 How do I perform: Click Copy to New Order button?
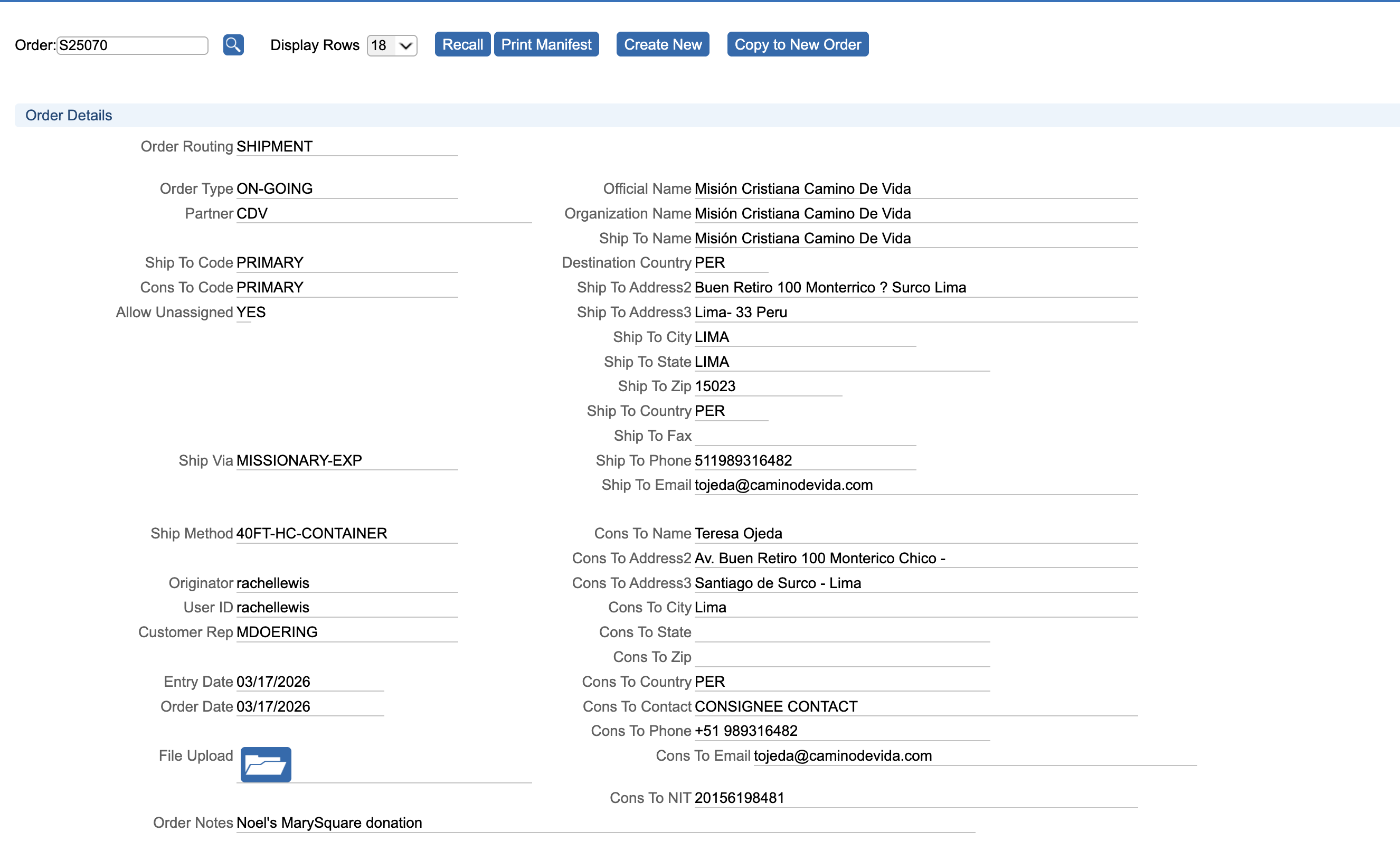[x=797, y=44]
